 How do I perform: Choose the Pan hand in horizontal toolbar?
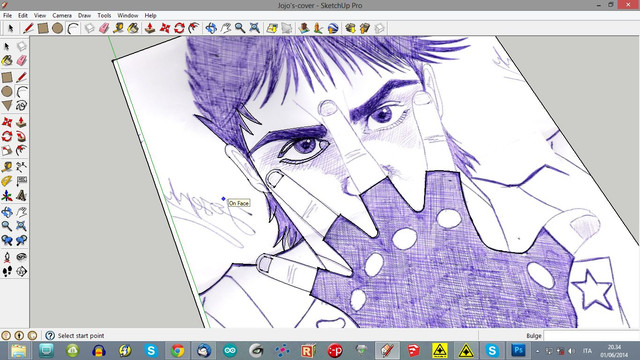226,28
